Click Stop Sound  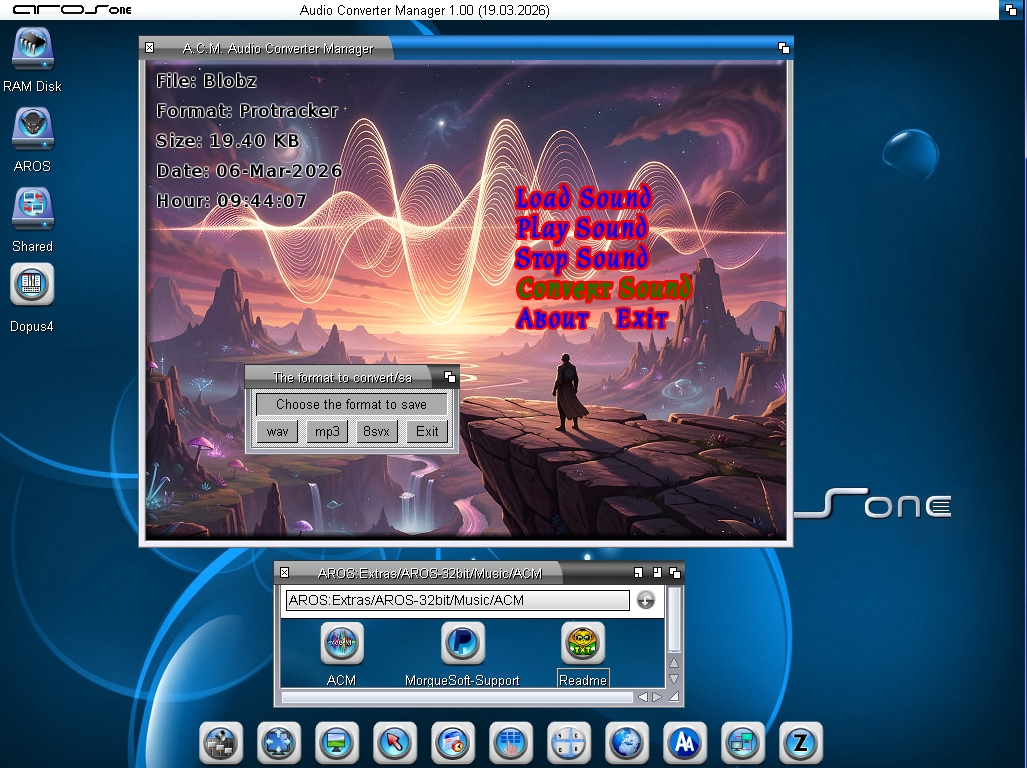[582, 258]
